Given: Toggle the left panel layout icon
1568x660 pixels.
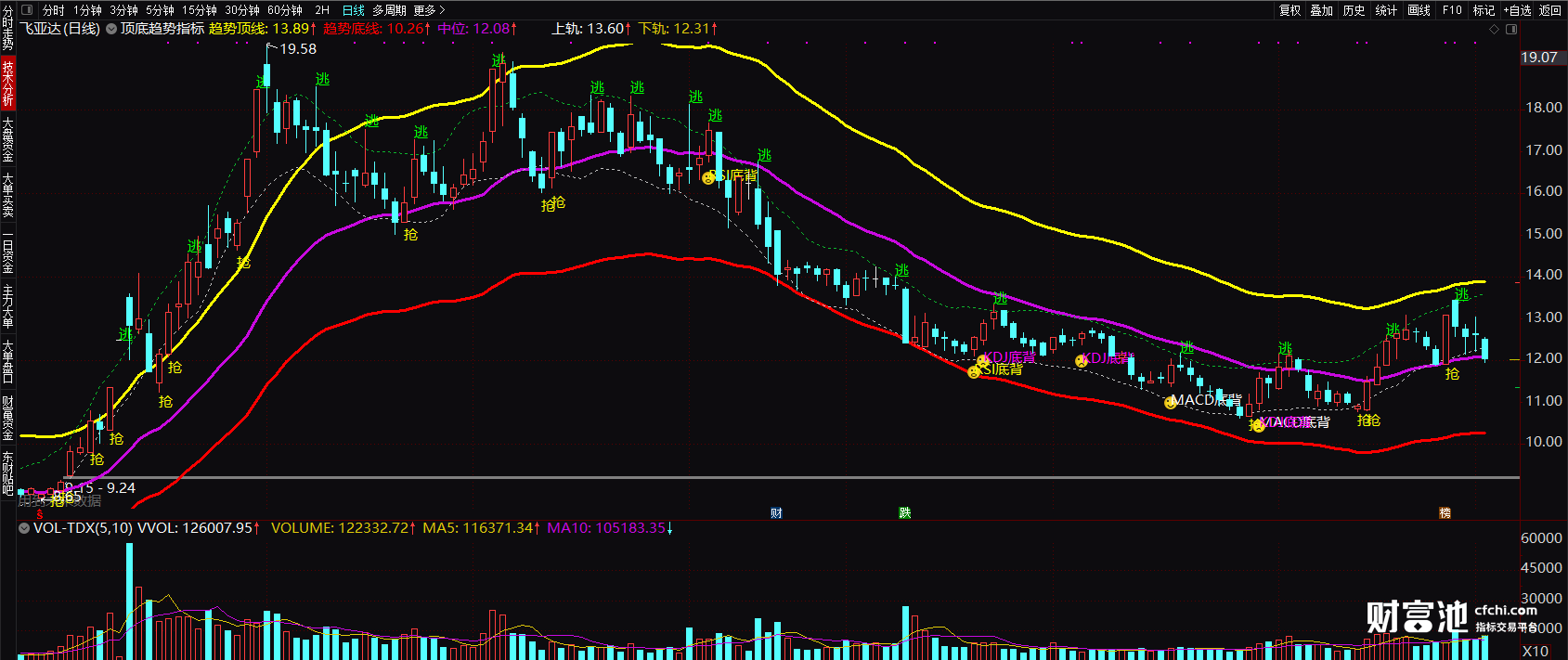Looking at the screenshot, I should click(x=26, y=10).
